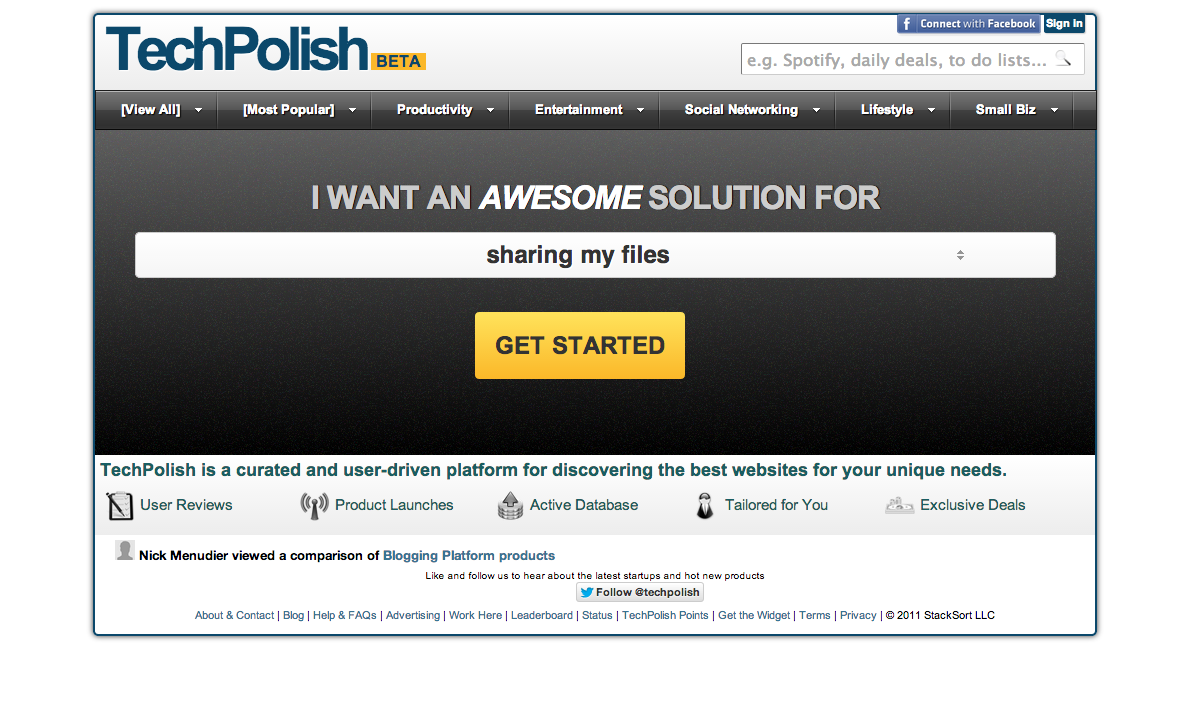Expand the [View All] dropdown arrow
Image resolution: width=1189 pixels, height=708 pixels.
tap(199, 111)
